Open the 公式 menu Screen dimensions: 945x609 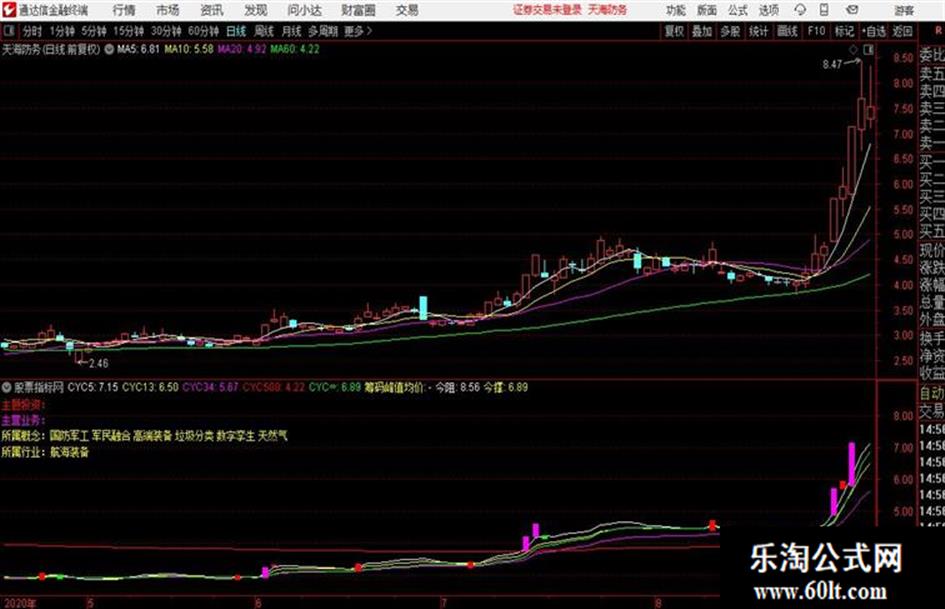click(x=737, y=10)
